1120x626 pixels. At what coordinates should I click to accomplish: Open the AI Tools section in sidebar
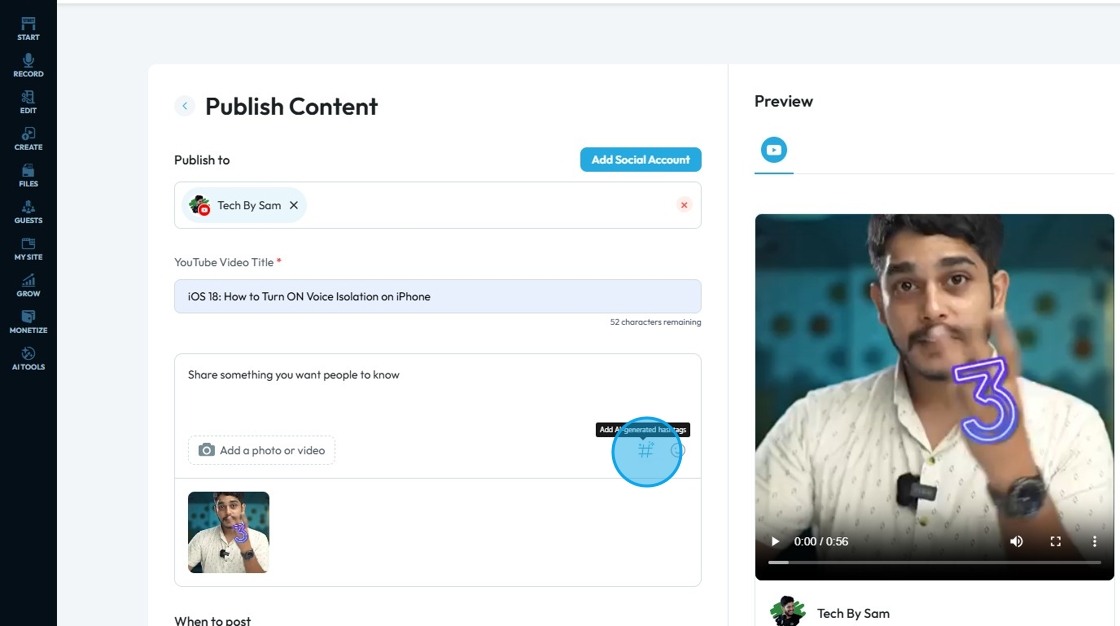(29, 359)
